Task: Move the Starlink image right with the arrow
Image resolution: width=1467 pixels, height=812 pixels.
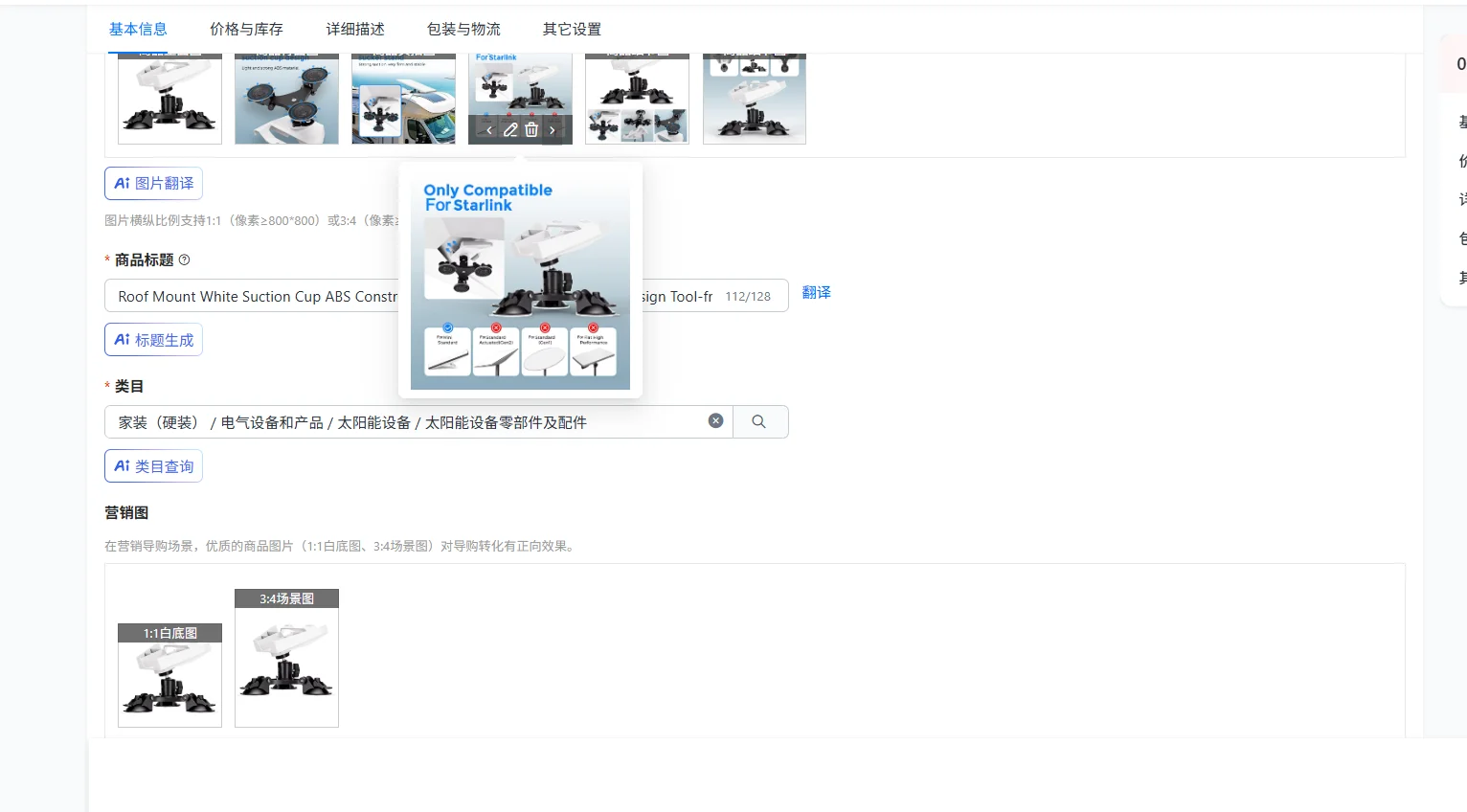Action: coord(553,130)
